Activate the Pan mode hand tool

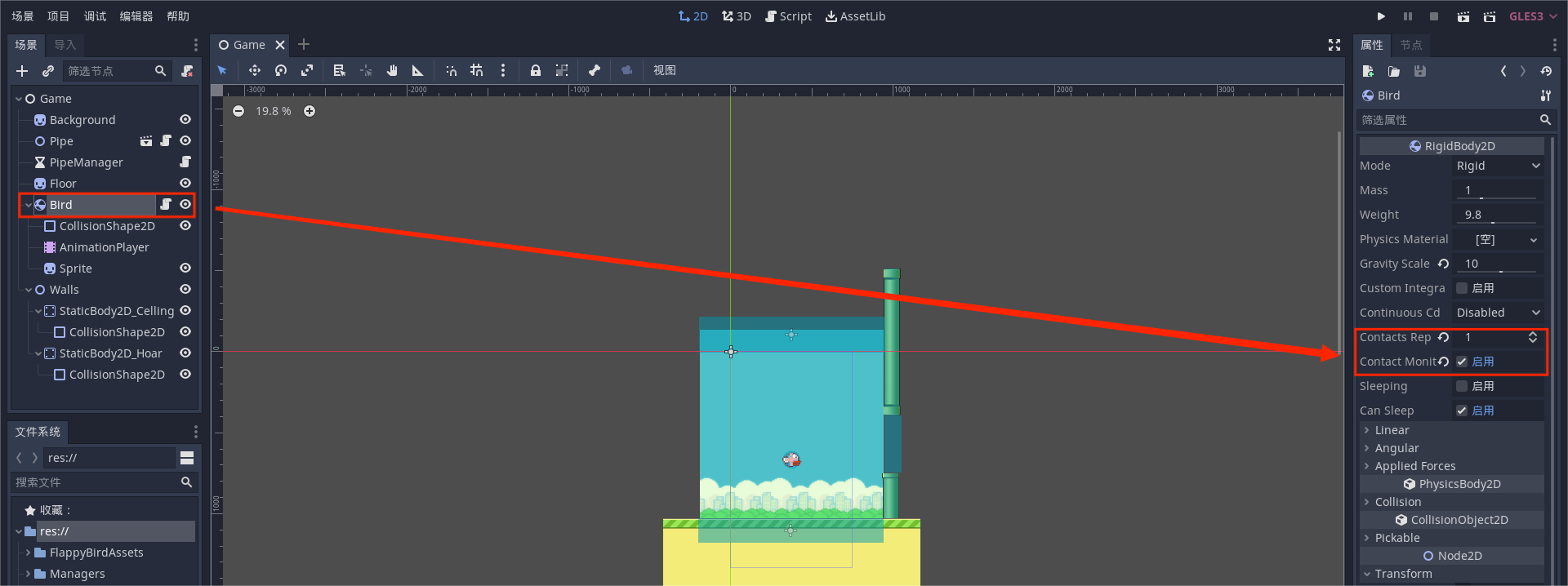click(x=392, y=71)
